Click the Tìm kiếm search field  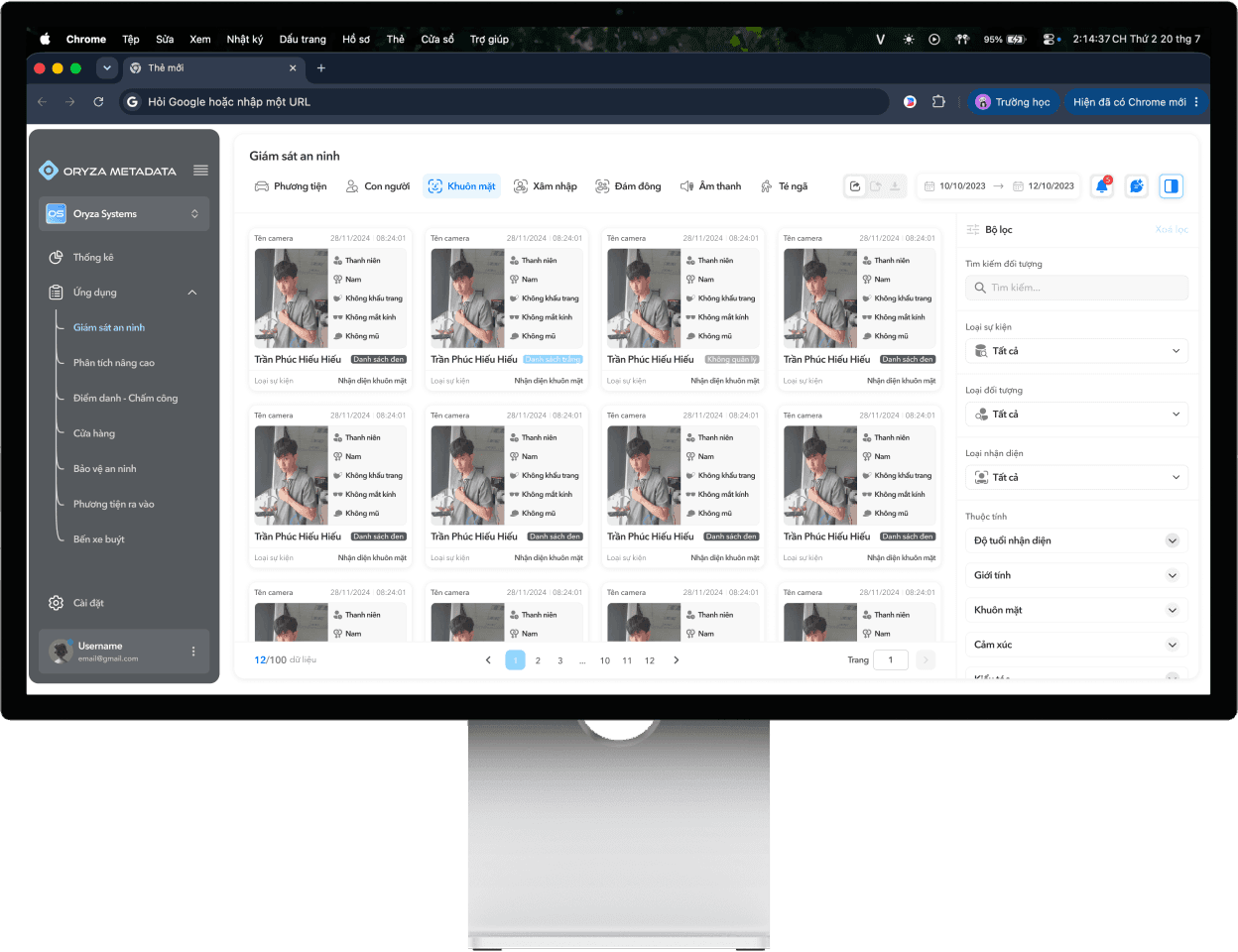[1076, 288]
